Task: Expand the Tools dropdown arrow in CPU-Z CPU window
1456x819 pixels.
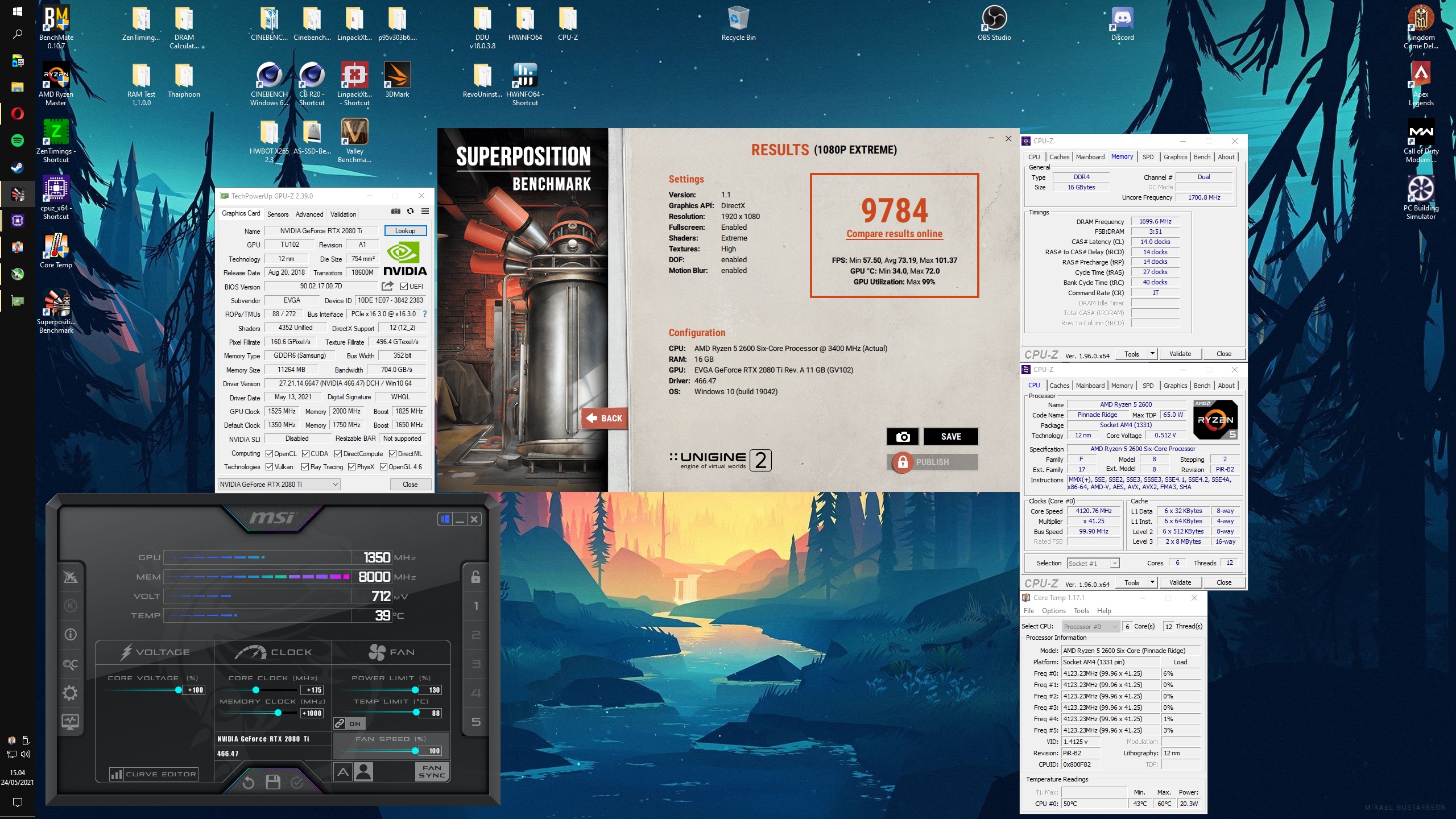Action: coord(1152,582)
